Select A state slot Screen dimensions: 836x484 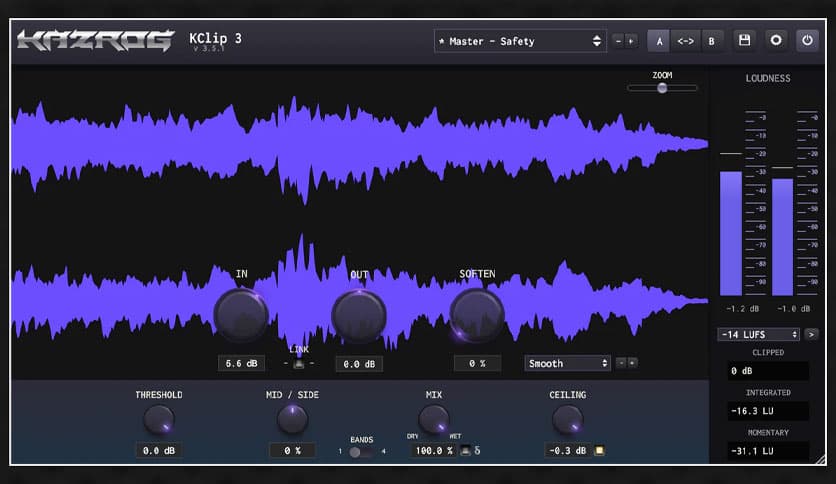659,41
